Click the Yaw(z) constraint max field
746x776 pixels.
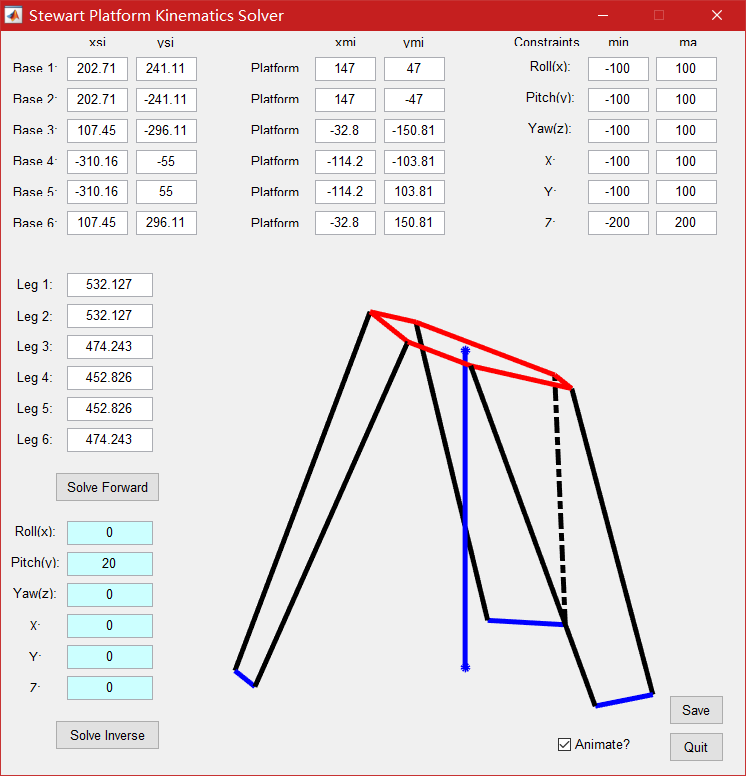click(x=686, y=131)
